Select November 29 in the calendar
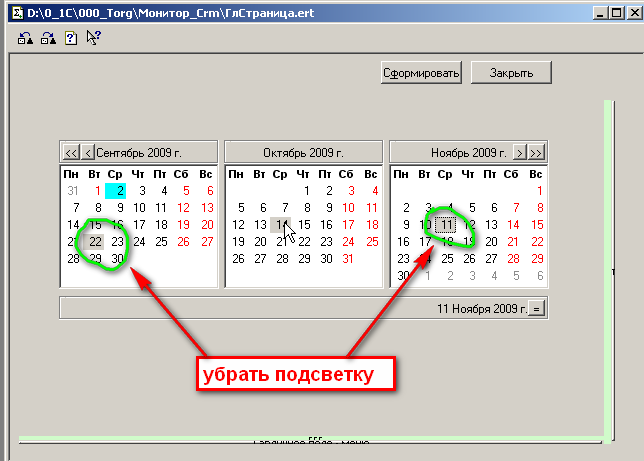The image size is (644, 461). tap(537, 258)
